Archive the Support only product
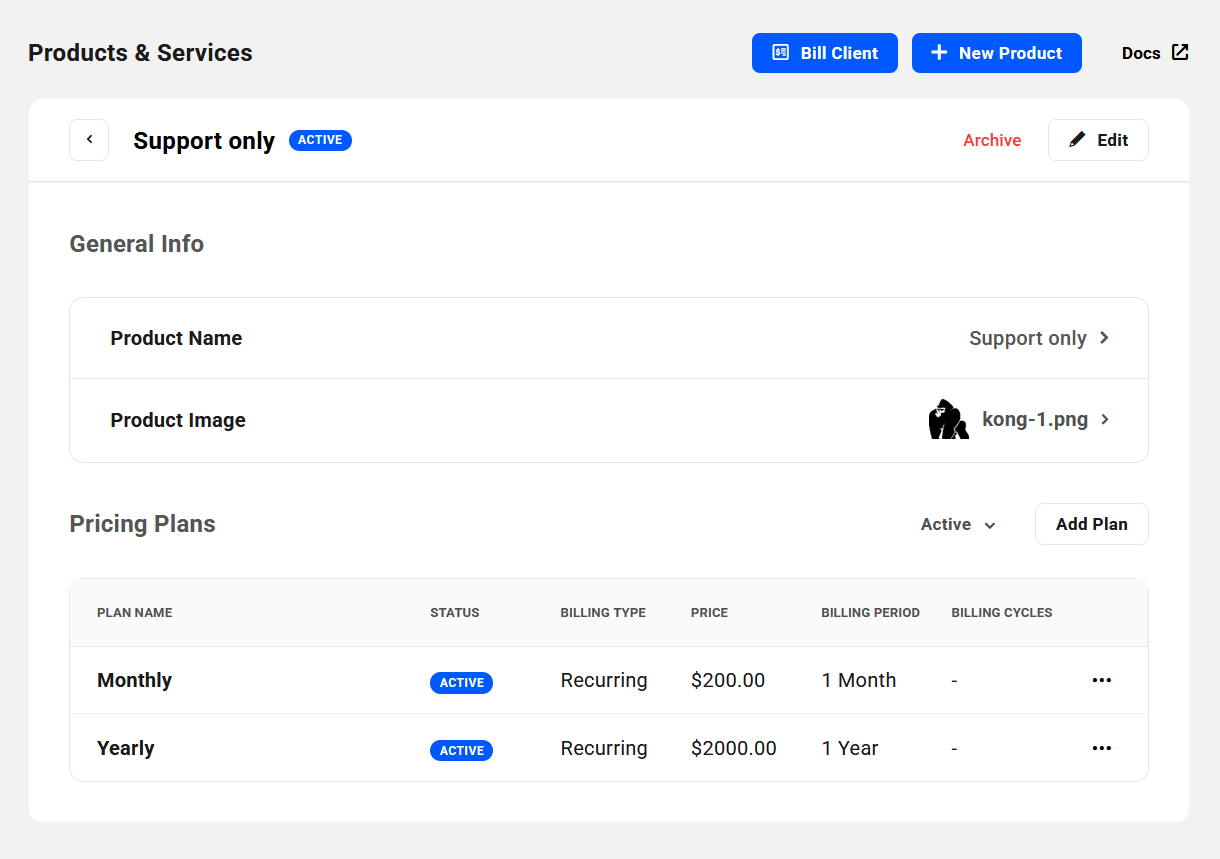The width and height of the screenshot is (1220, 859). click(992, 140)
